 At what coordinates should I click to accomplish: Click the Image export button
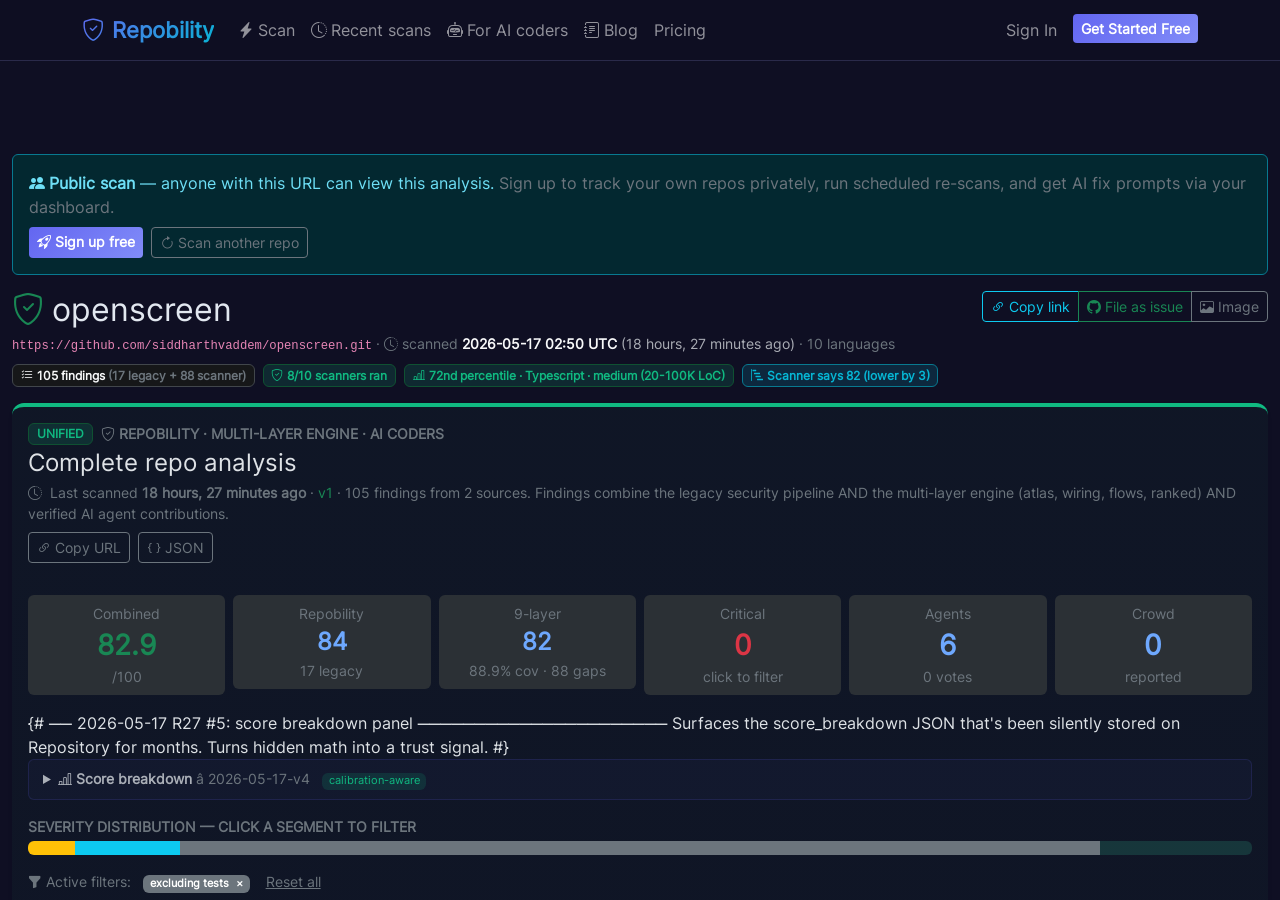[1229, 307]
